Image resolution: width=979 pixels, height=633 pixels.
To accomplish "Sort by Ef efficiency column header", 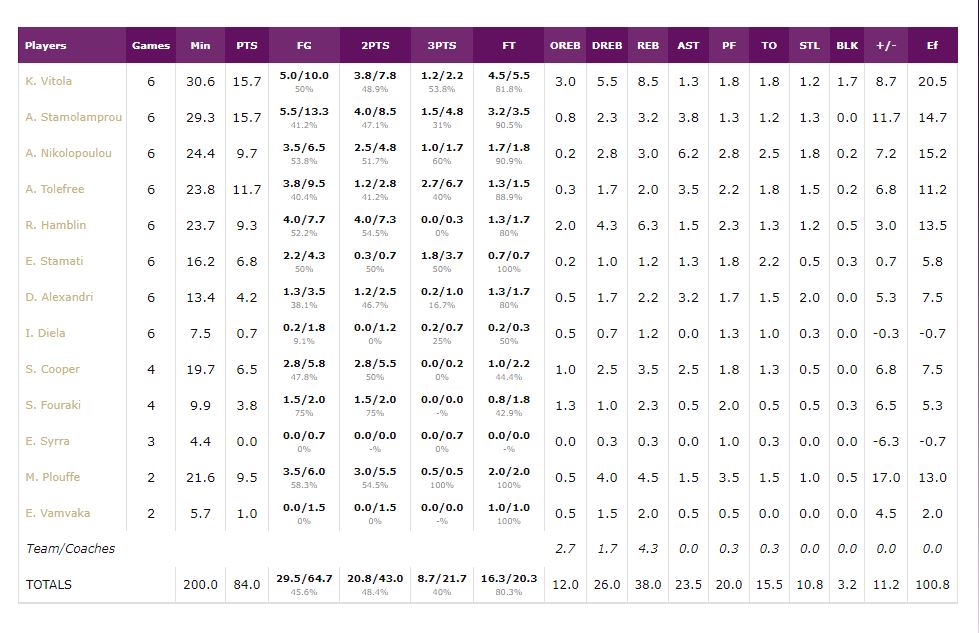I will pos(932,45).
